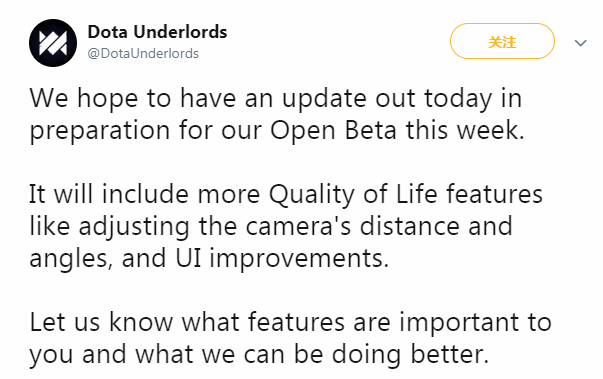Click the phrase "UI improvements"
The width and height of the screenshot is (603, 379).
coord(282,258)
